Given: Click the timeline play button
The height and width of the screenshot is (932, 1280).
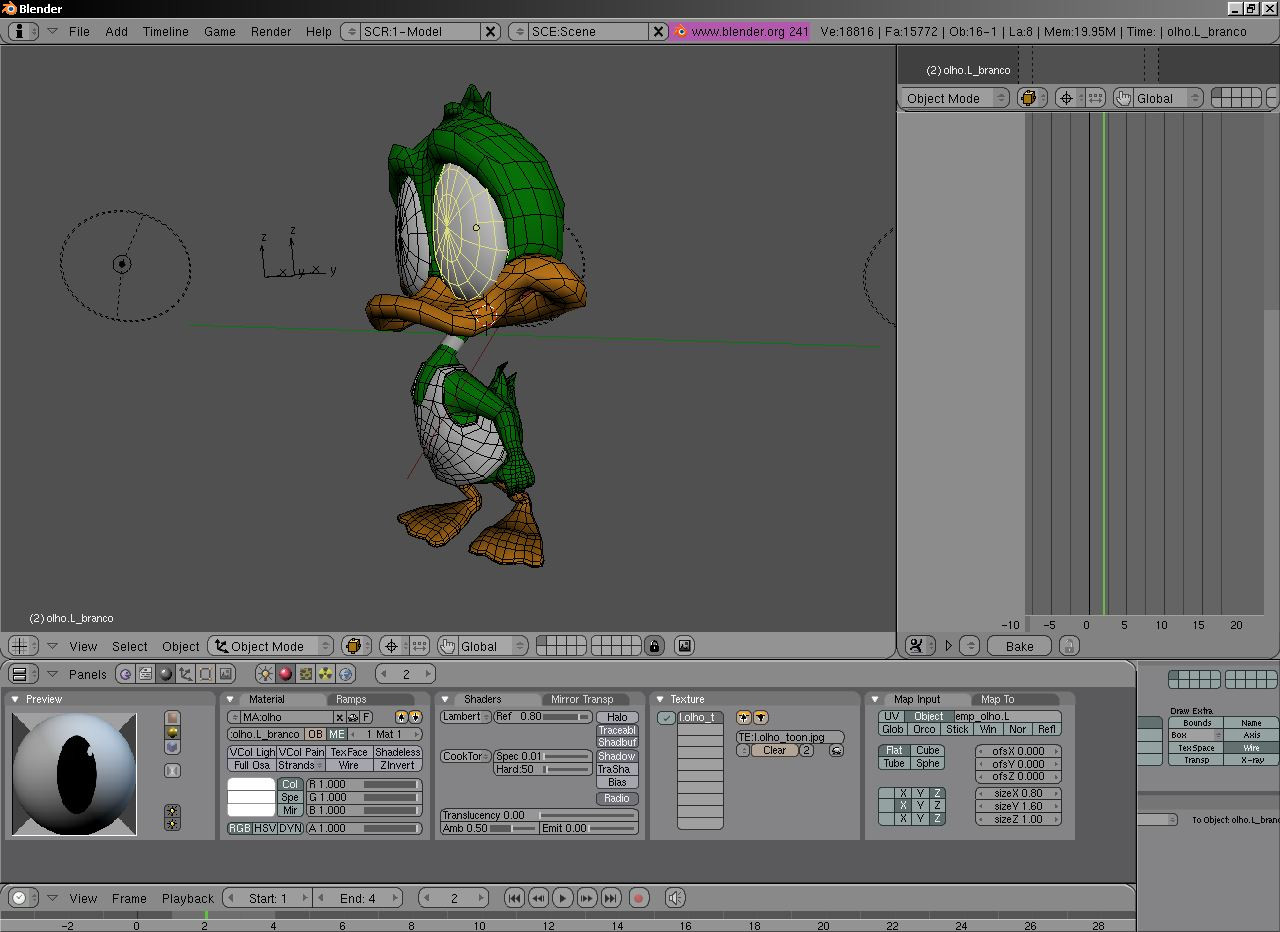Looking at the screenshot, I should [x=562, y=898].
